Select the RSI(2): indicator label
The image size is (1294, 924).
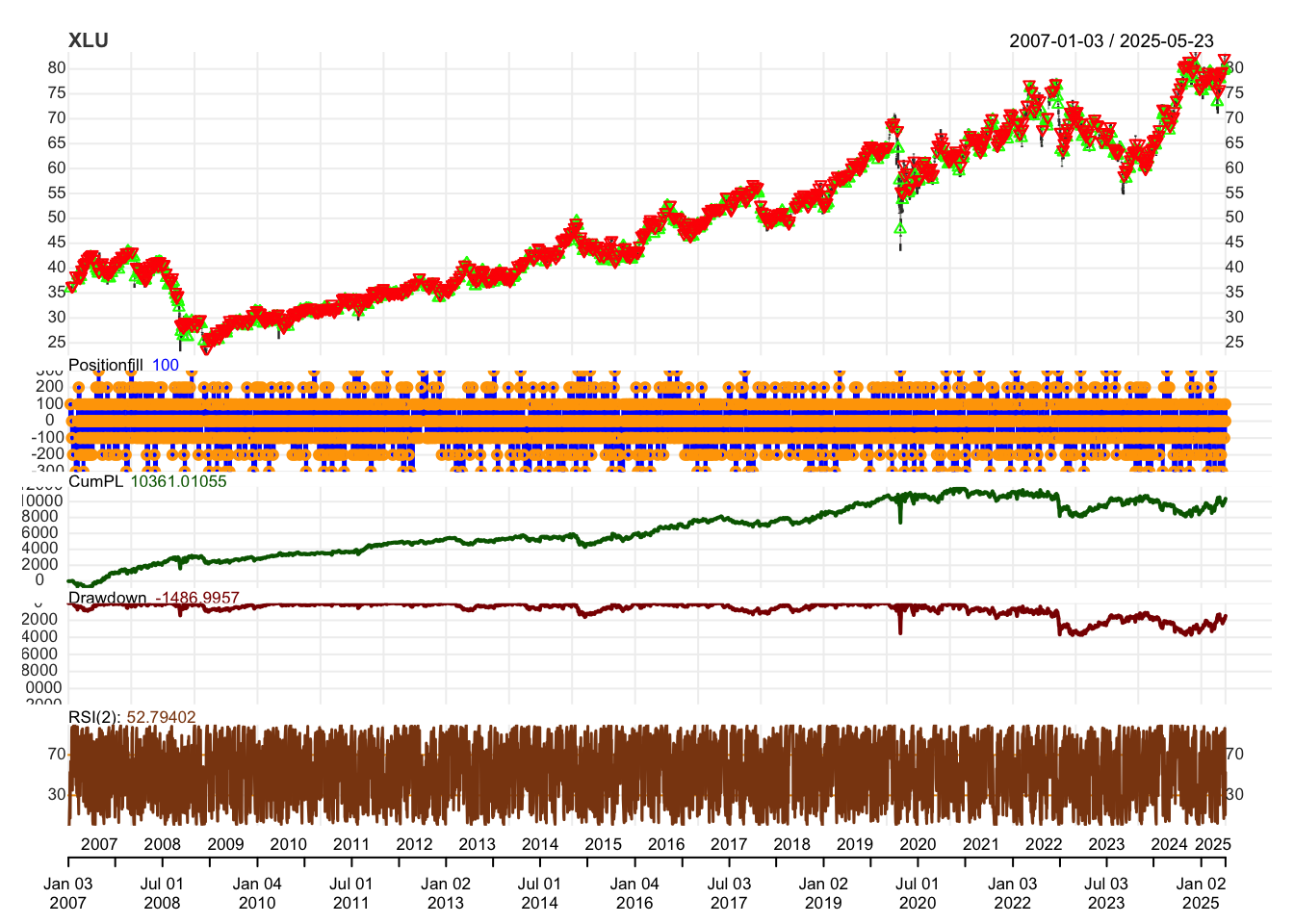click(94, 717)
